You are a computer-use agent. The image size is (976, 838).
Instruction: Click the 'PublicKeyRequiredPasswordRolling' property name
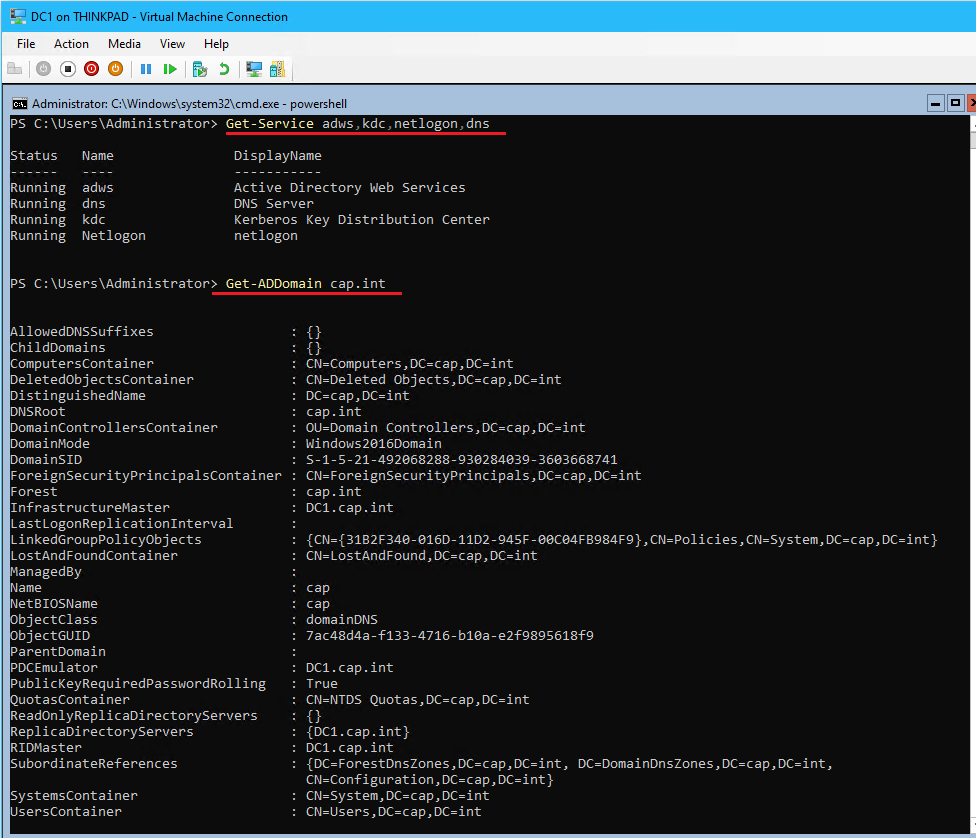138,684
